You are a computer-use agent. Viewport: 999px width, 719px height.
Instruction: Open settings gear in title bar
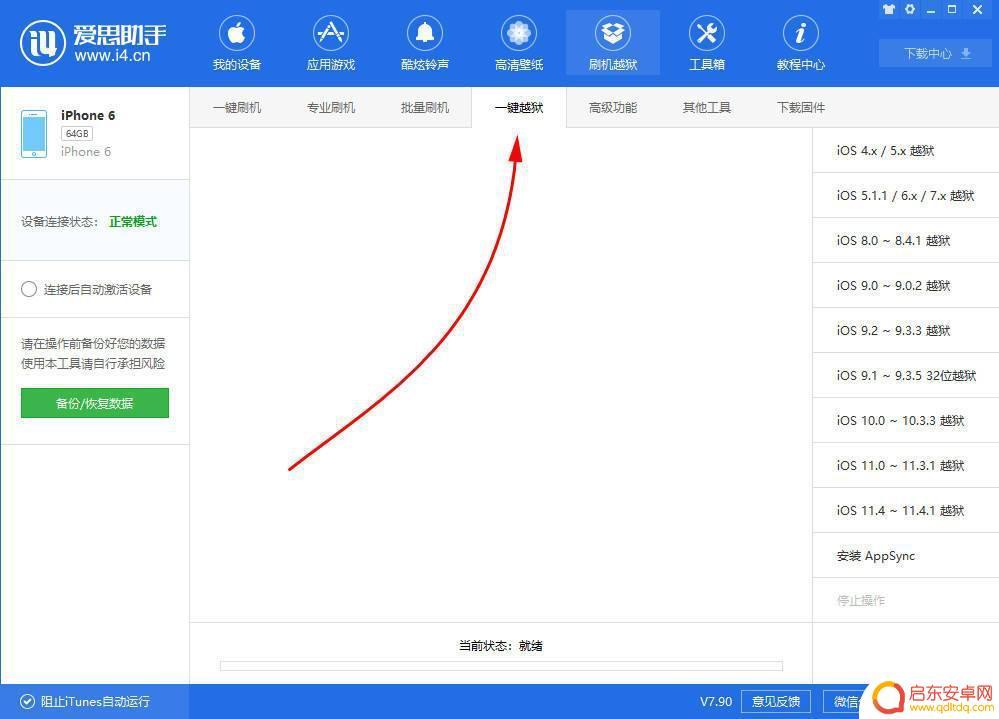(x=910, y=9)
